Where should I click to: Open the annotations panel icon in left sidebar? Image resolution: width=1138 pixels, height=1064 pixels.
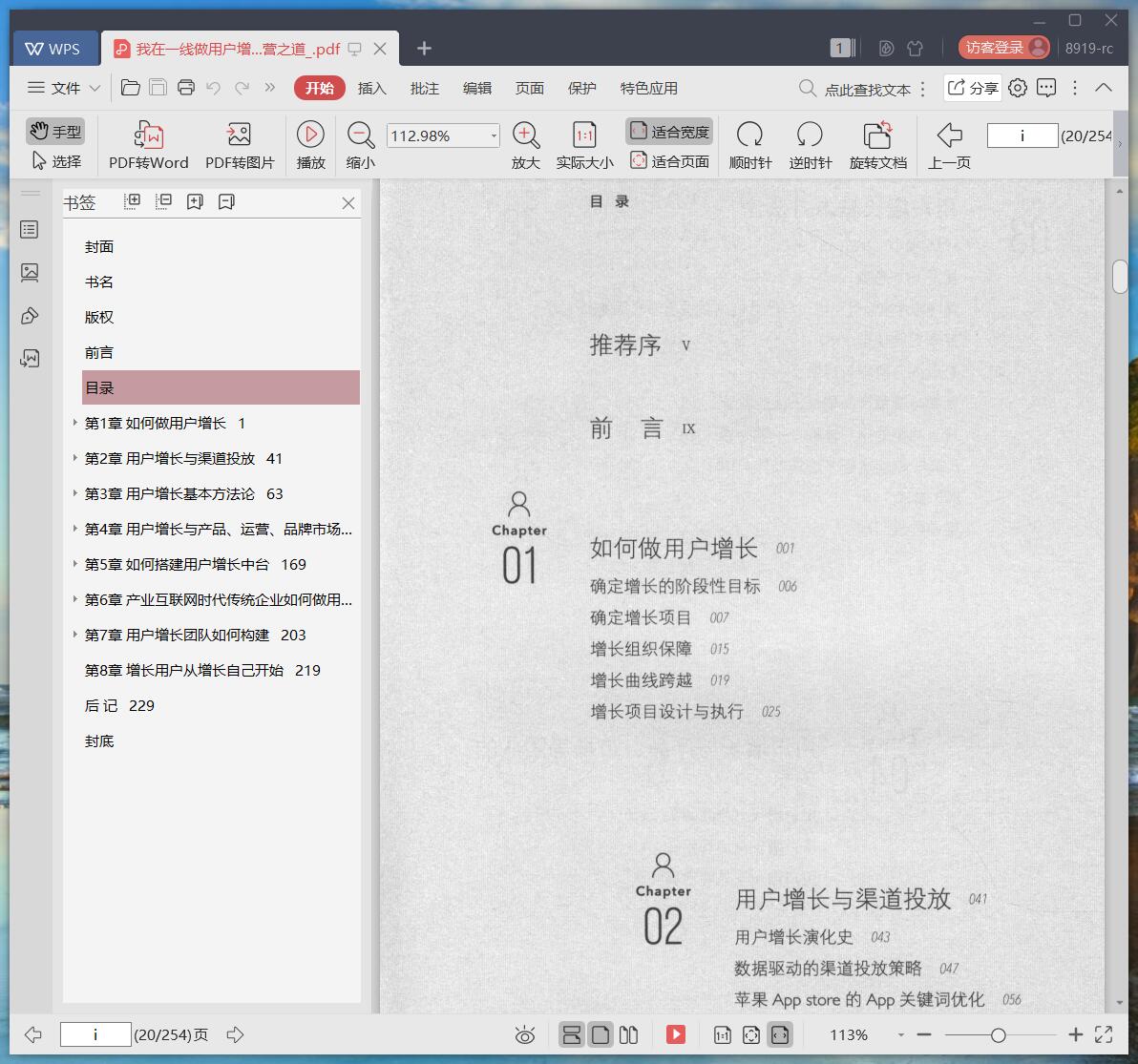tap(30, 316)
